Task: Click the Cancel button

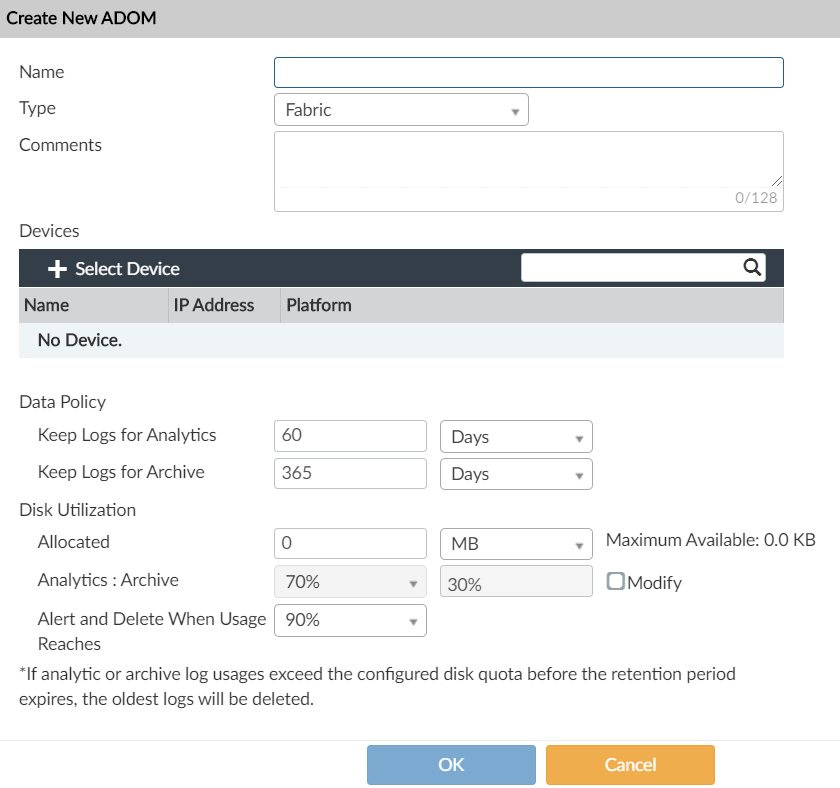Action: coord(630,765)
